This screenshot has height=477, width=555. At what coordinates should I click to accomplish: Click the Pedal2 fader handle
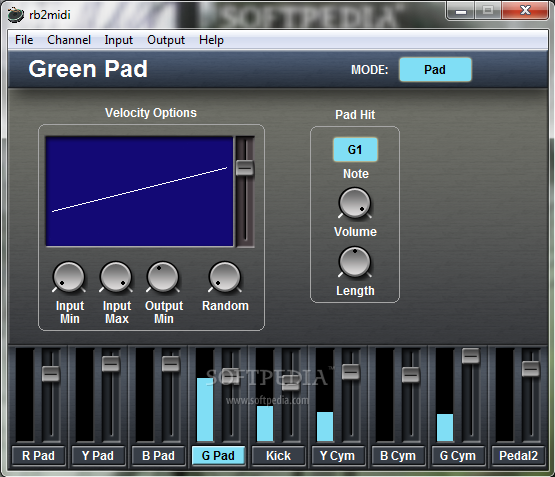pyautogui.click(x=531, y=369)
